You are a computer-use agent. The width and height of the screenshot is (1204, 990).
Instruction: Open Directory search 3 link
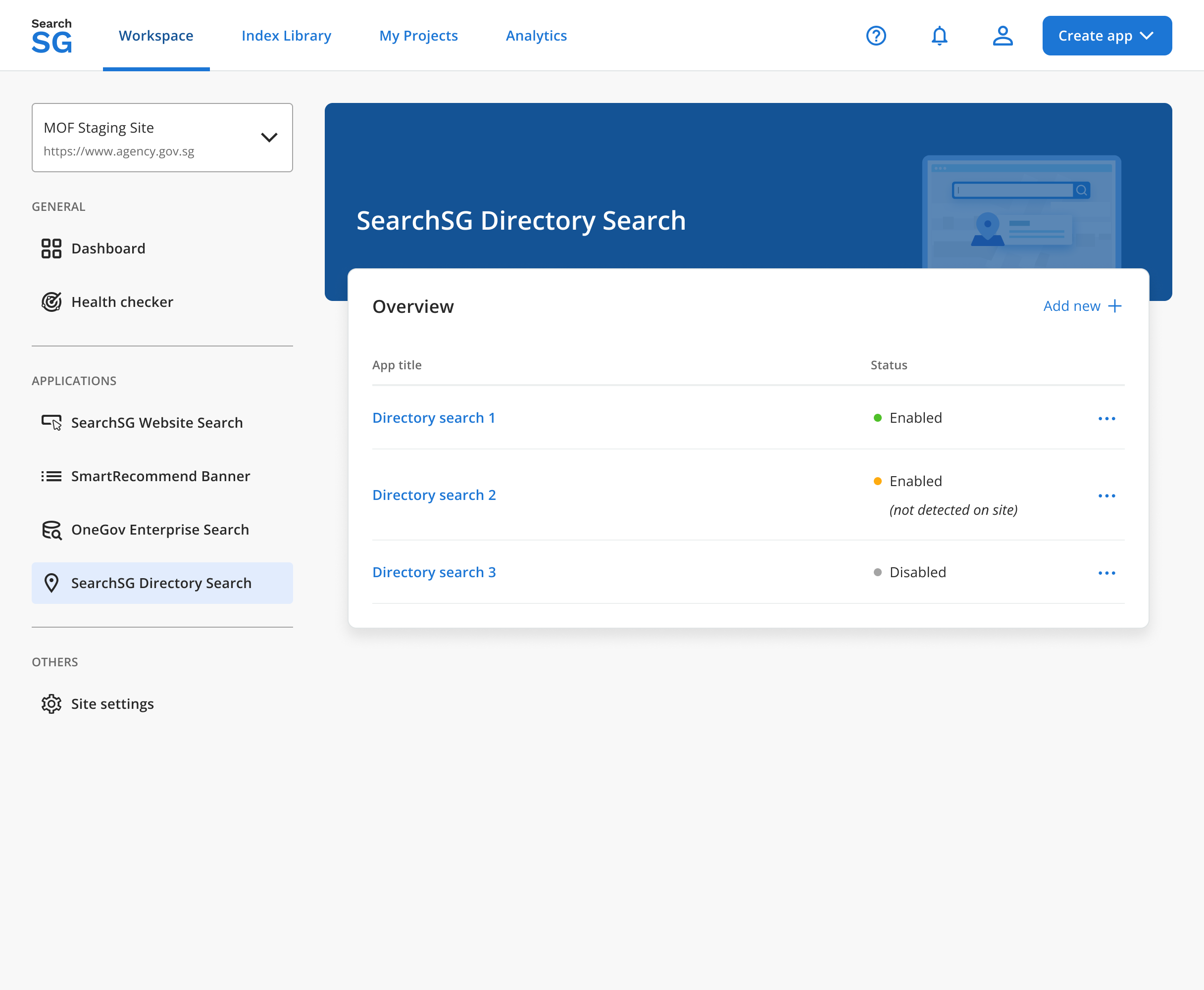435,572
